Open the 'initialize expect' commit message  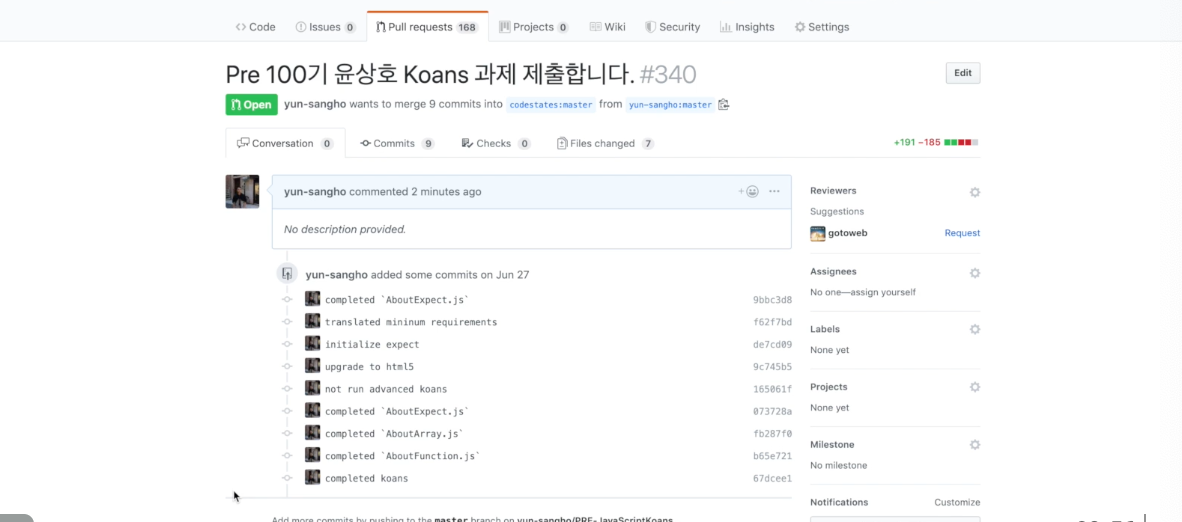tap(372, 345)
